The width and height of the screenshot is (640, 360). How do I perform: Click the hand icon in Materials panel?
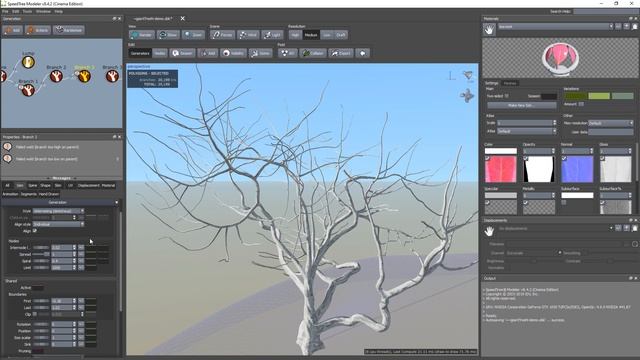pos(489,29)
